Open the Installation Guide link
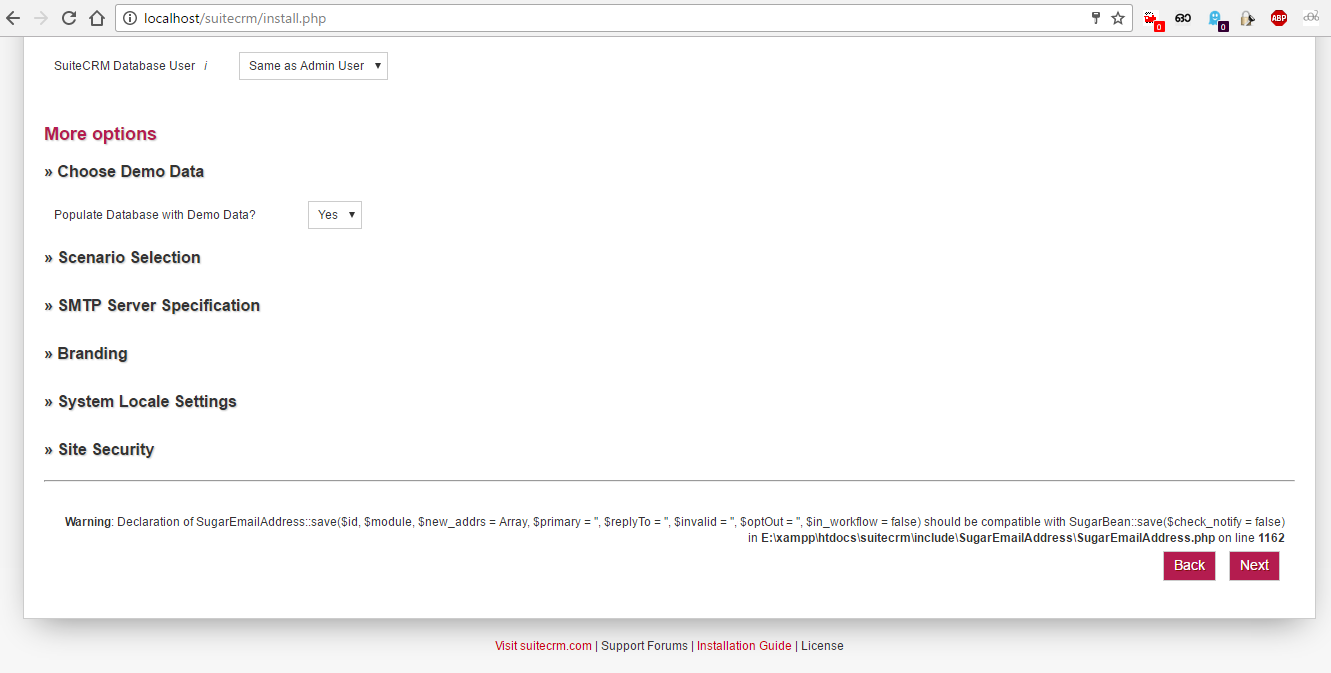This screenshot has width=1331, height=673. [744, 646]
